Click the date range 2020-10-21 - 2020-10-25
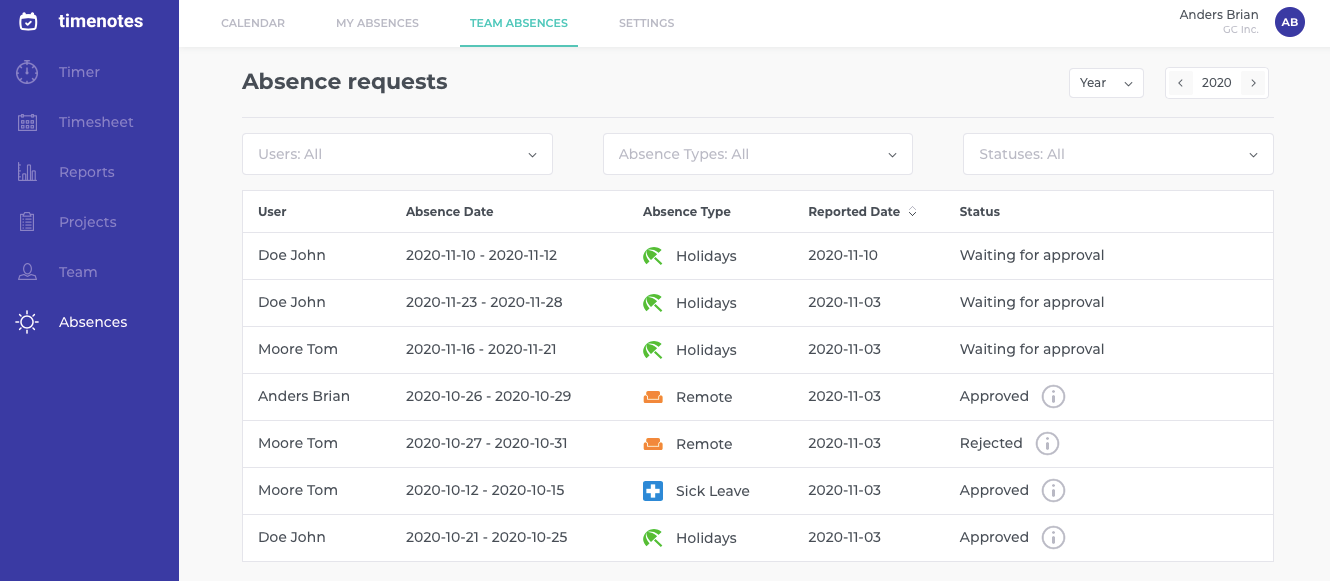 (x=487, y=537)
